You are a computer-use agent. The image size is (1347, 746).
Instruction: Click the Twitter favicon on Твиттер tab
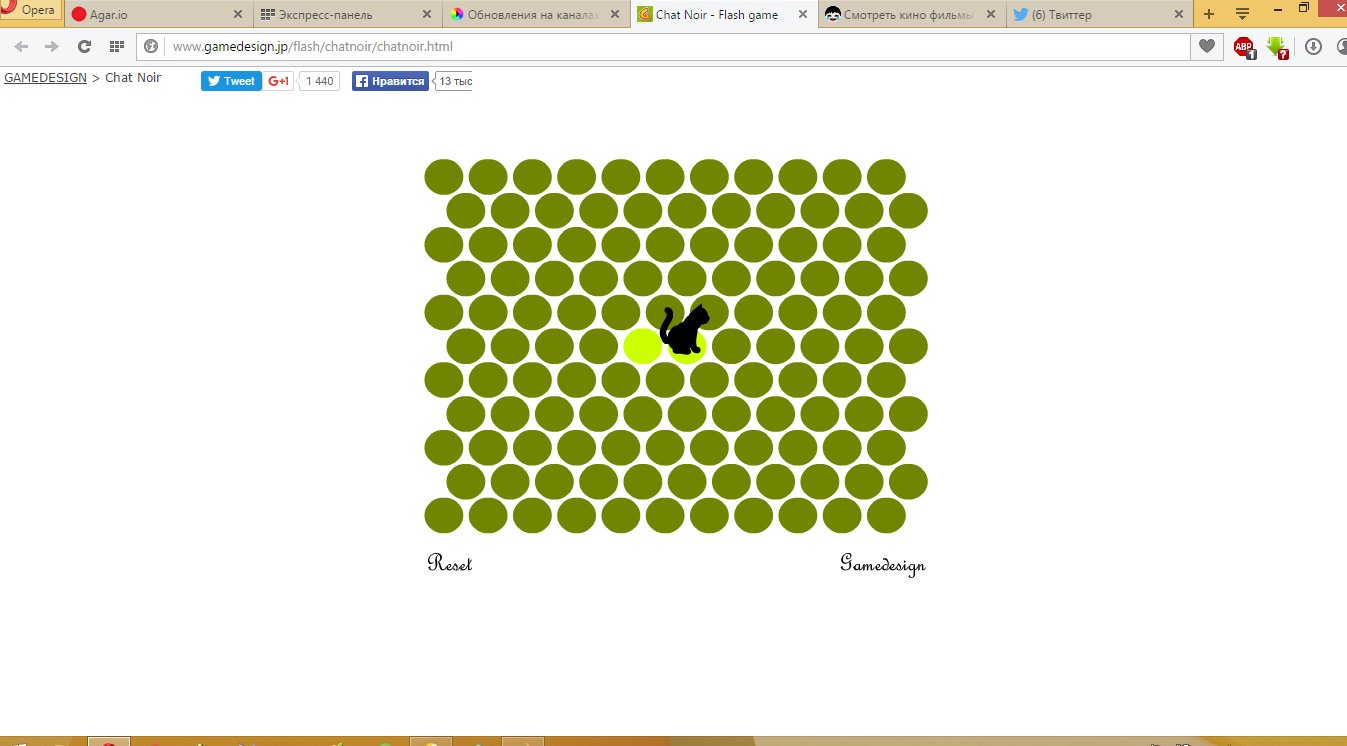coord(1021,15)
